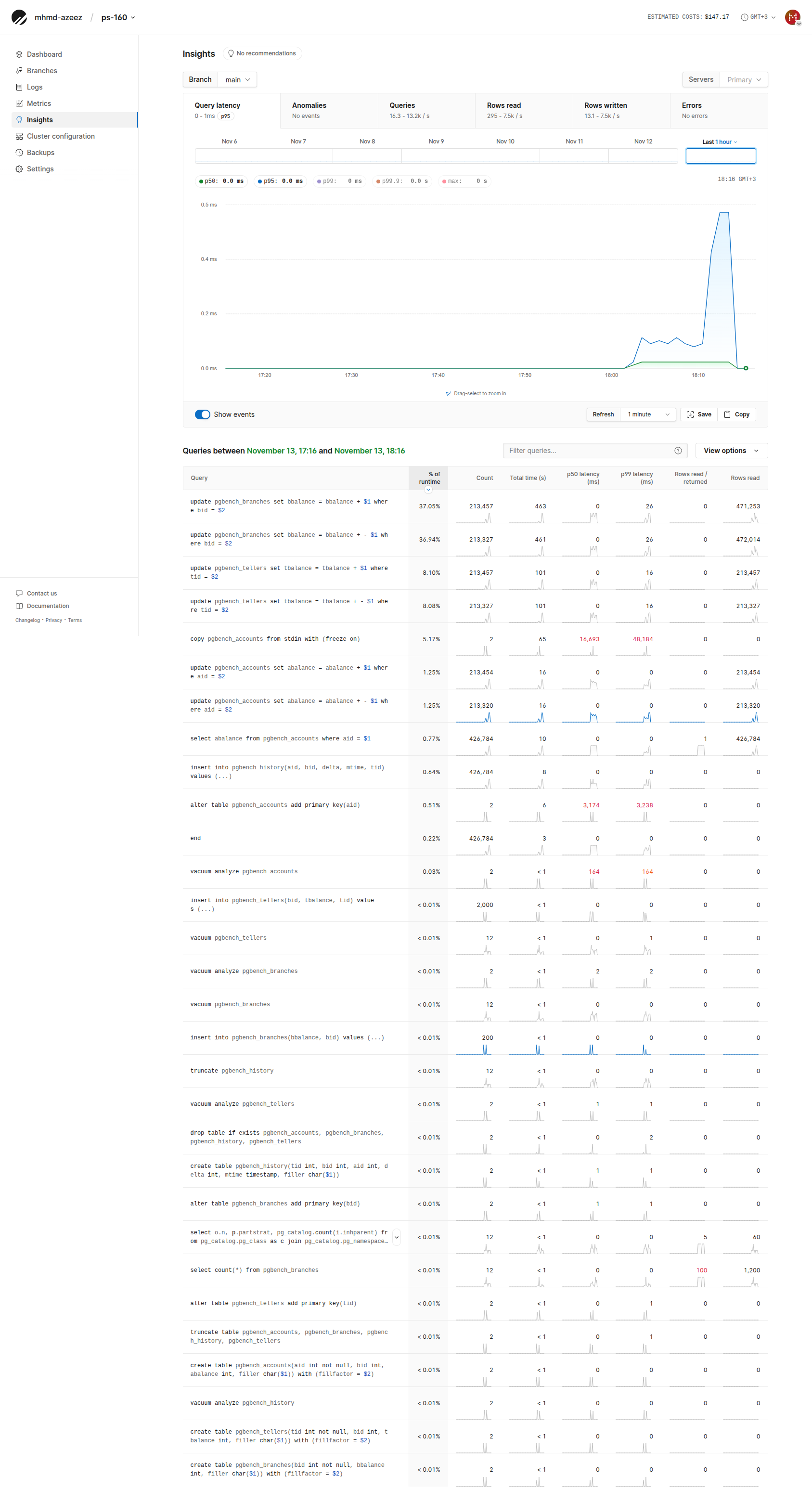Open the Dashboard sidebar icon
The width and height of the screenshot is (812, 1502).
tap(19, 54)
